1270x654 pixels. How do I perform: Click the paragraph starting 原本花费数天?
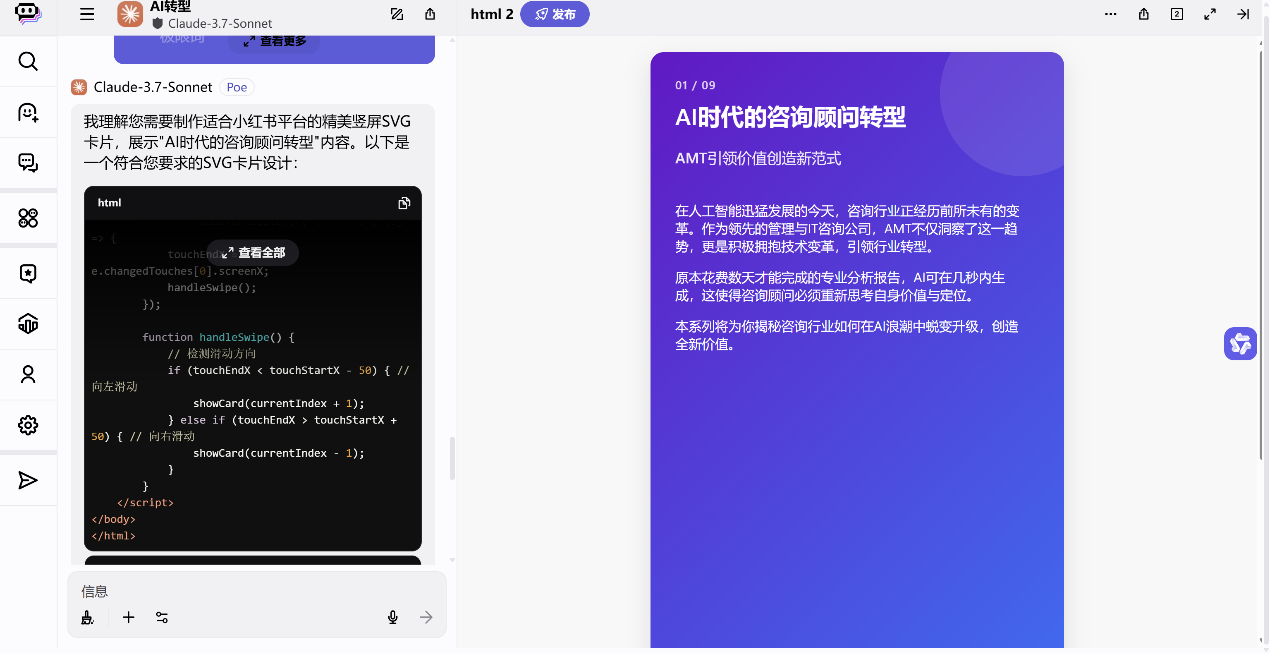[x=840, y=286]
